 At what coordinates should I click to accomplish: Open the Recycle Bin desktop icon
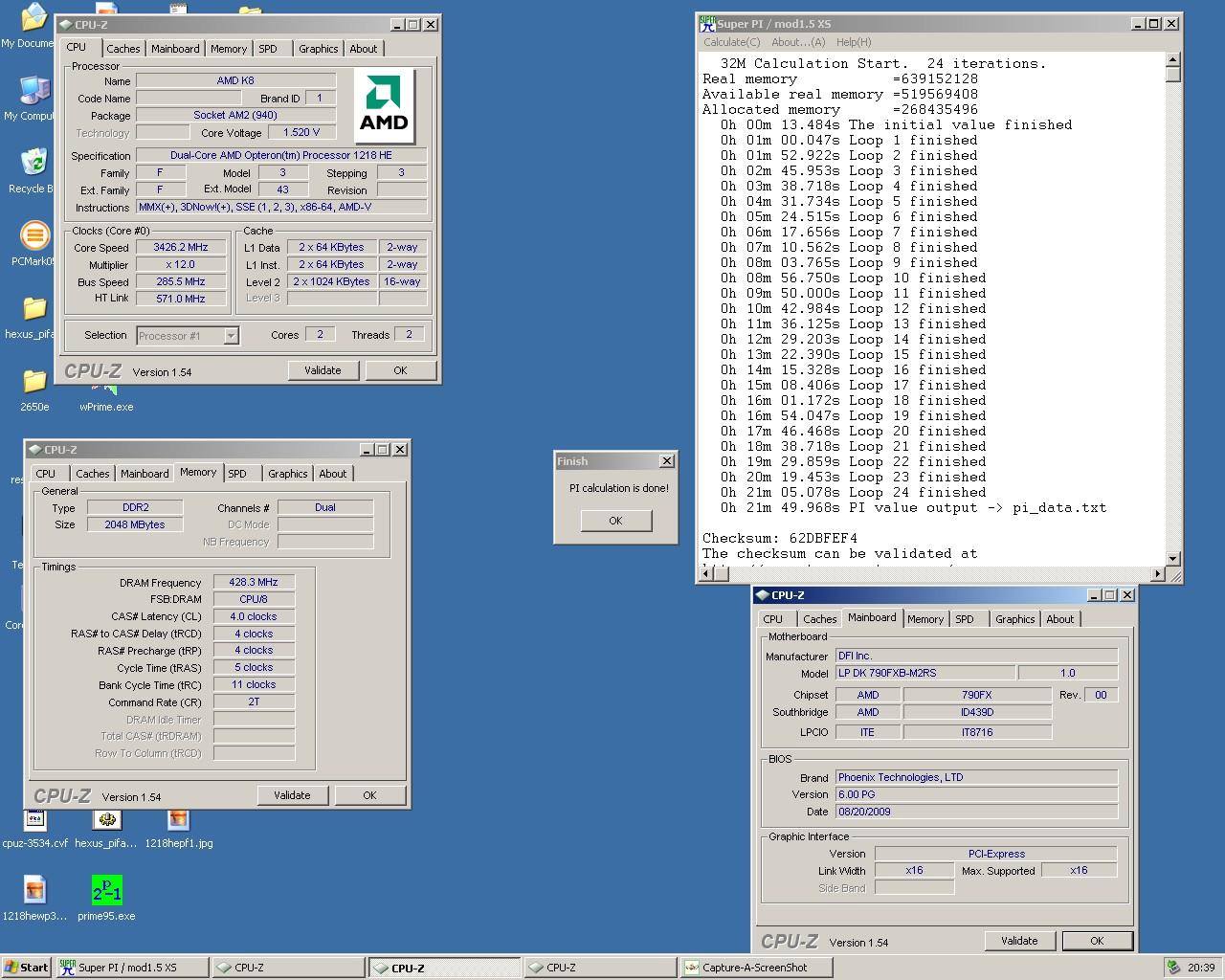pos(34,163)
